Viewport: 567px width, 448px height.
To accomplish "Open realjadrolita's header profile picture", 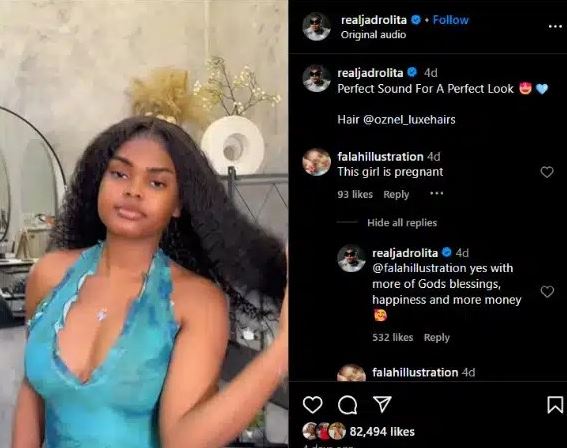I will 316,27.
